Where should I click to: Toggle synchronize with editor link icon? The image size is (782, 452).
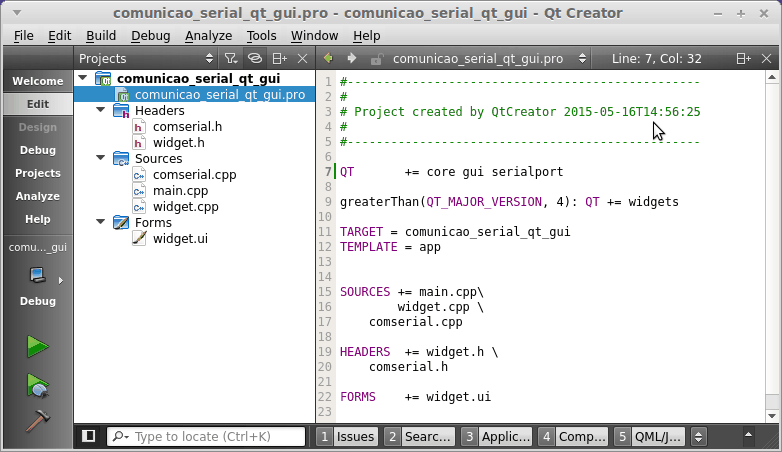click(255, 58)
